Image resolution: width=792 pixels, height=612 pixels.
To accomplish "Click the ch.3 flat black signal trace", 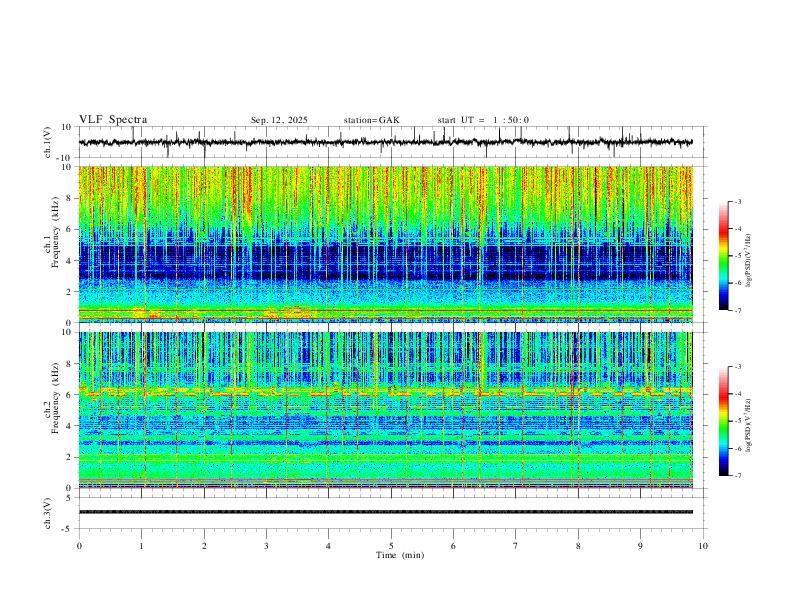I will [x=385, y=512].
